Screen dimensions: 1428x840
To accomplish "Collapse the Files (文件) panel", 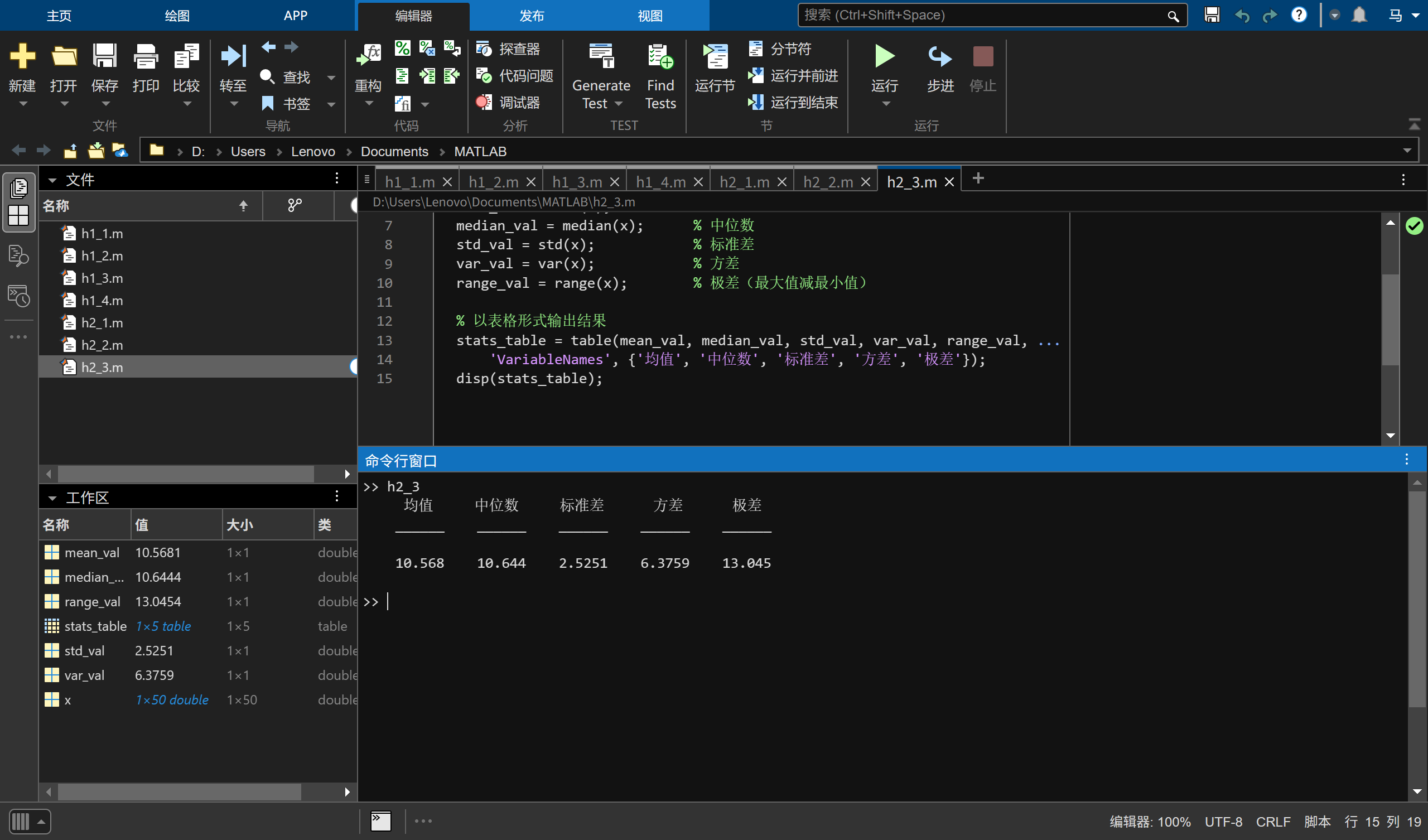I will [52, 180].
